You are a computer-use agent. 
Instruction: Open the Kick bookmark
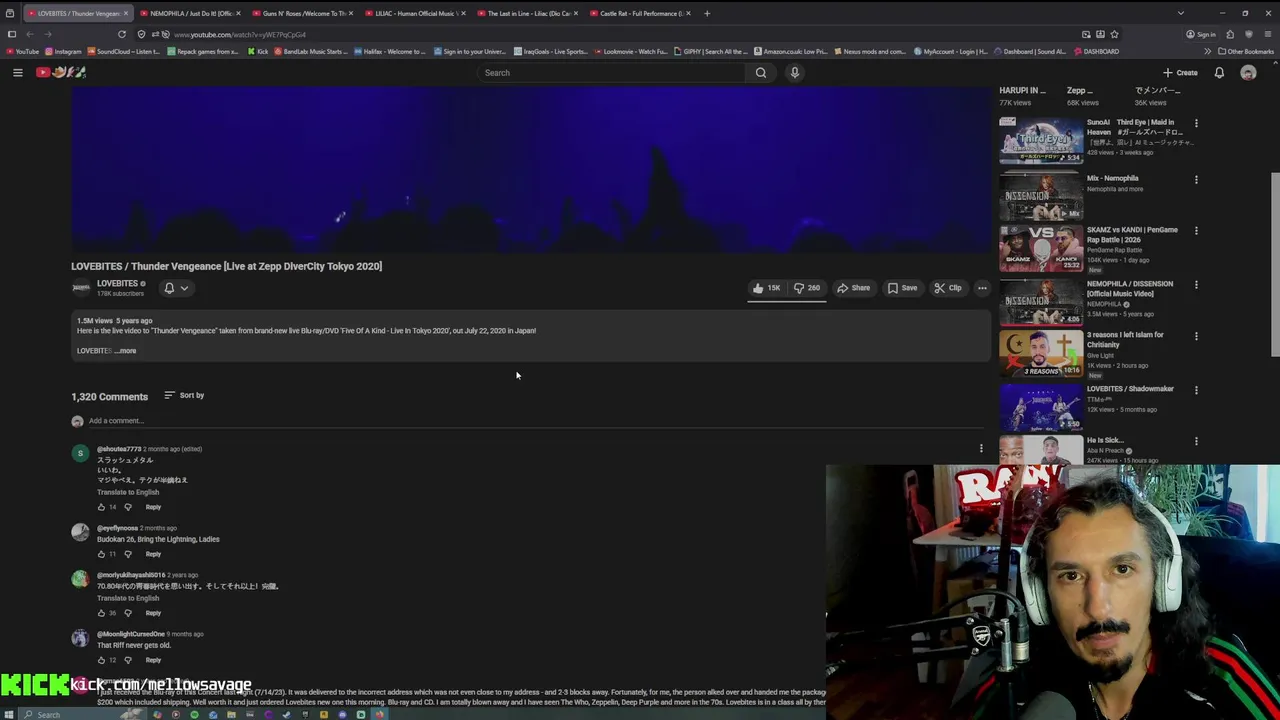pyautogui.click(x=258, y=51)
